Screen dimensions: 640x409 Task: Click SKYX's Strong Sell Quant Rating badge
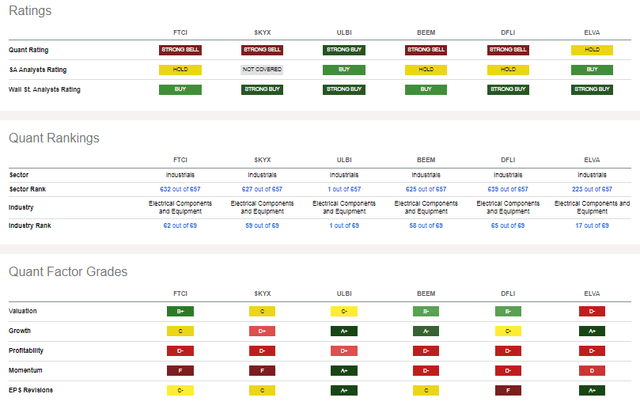(262, 50)
